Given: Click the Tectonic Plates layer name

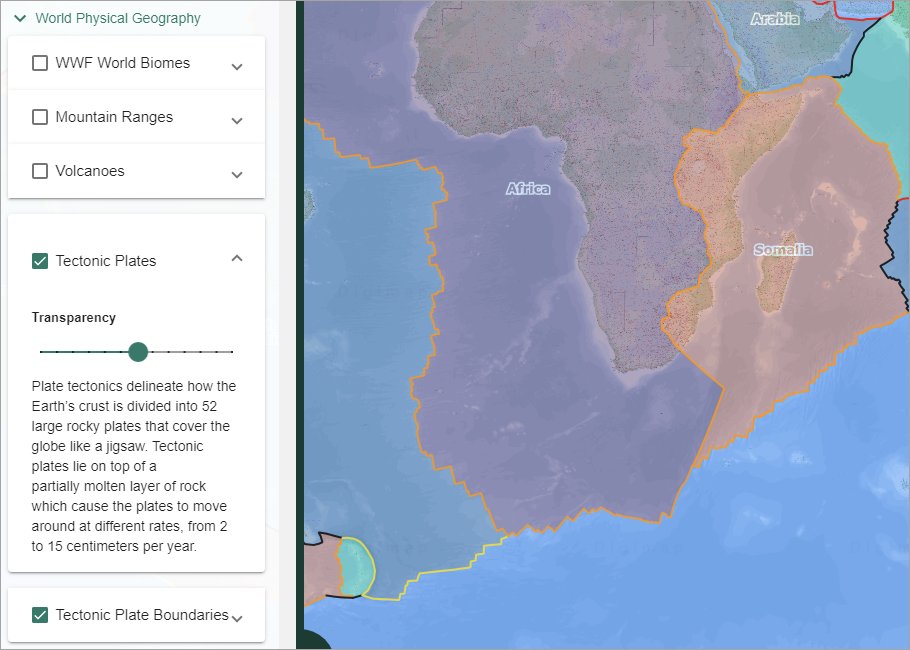Looking at the screenshot, I should [106, 261].
